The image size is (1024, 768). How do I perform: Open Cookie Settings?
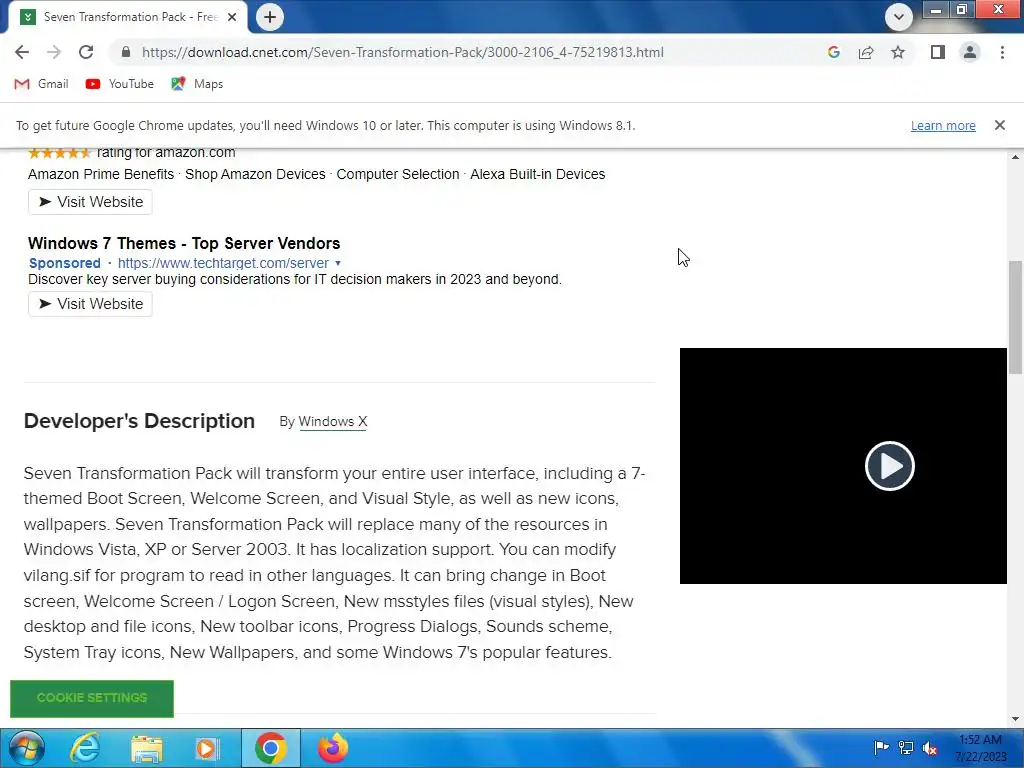[x=92, y=698]
